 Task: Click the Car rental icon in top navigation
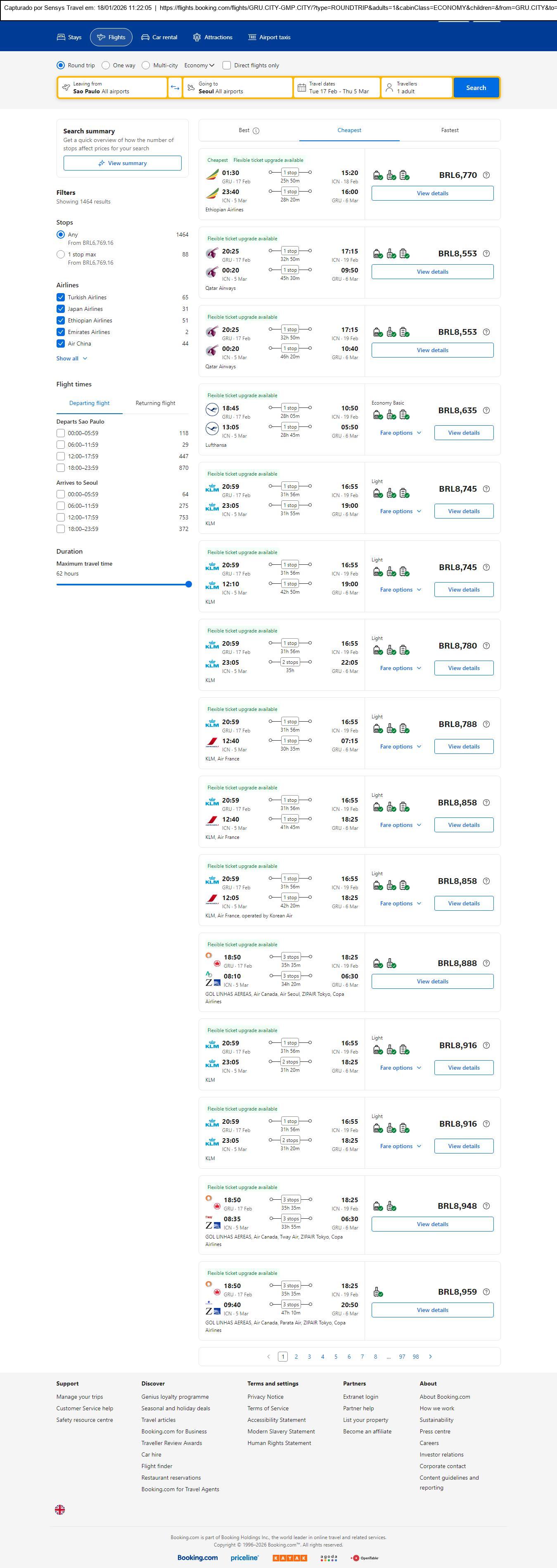145,37
